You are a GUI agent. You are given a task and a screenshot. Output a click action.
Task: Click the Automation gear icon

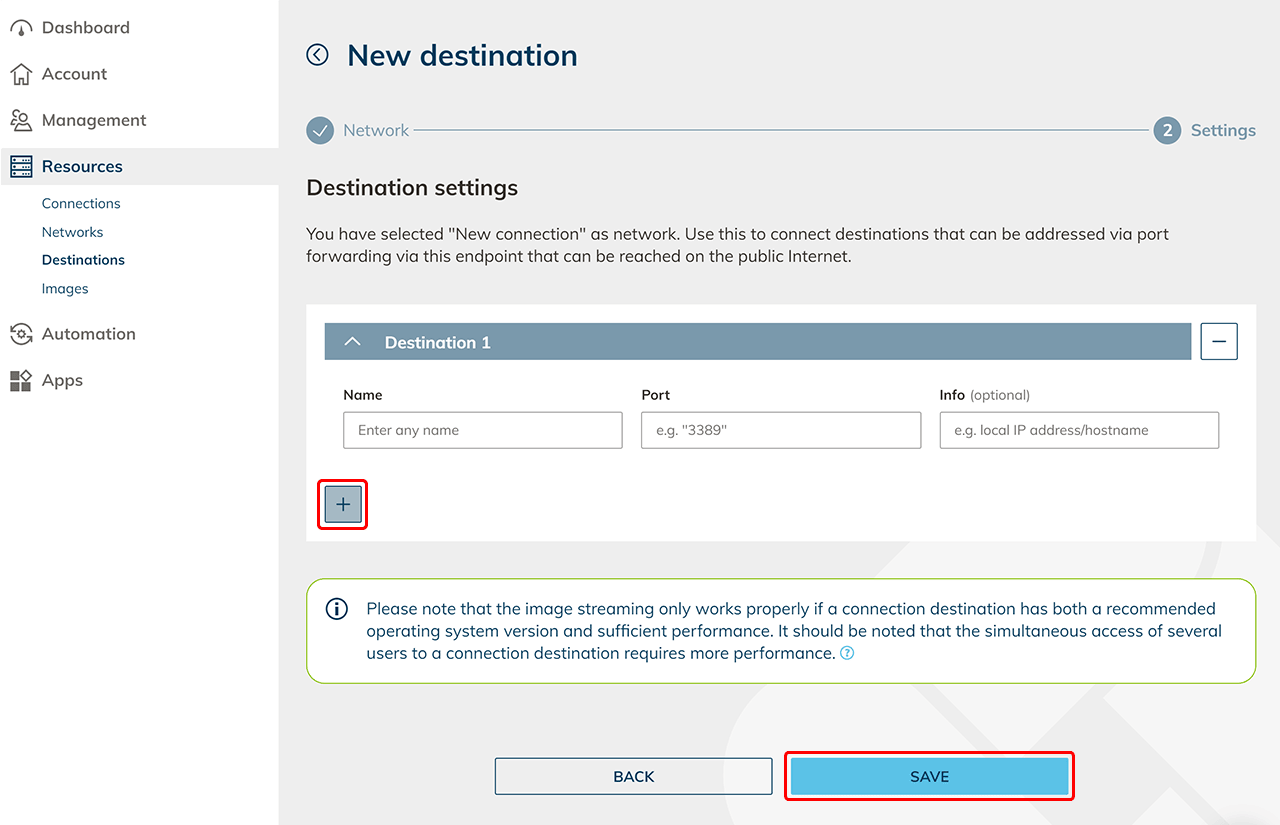tap(21, 334)
